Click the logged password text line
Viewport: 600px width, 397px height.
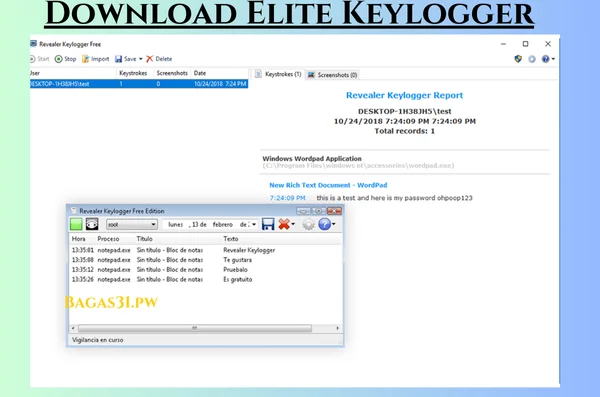click(x=394, y=198)
